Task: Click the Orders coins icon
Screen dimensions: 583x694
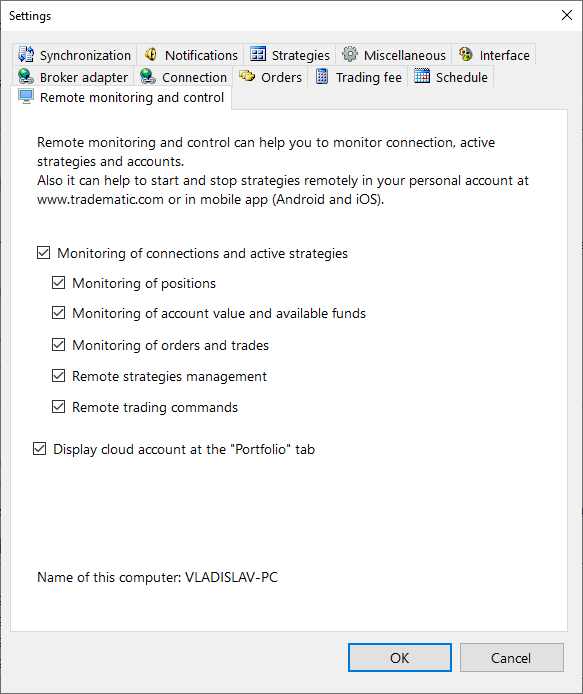Action: point(247,76)
